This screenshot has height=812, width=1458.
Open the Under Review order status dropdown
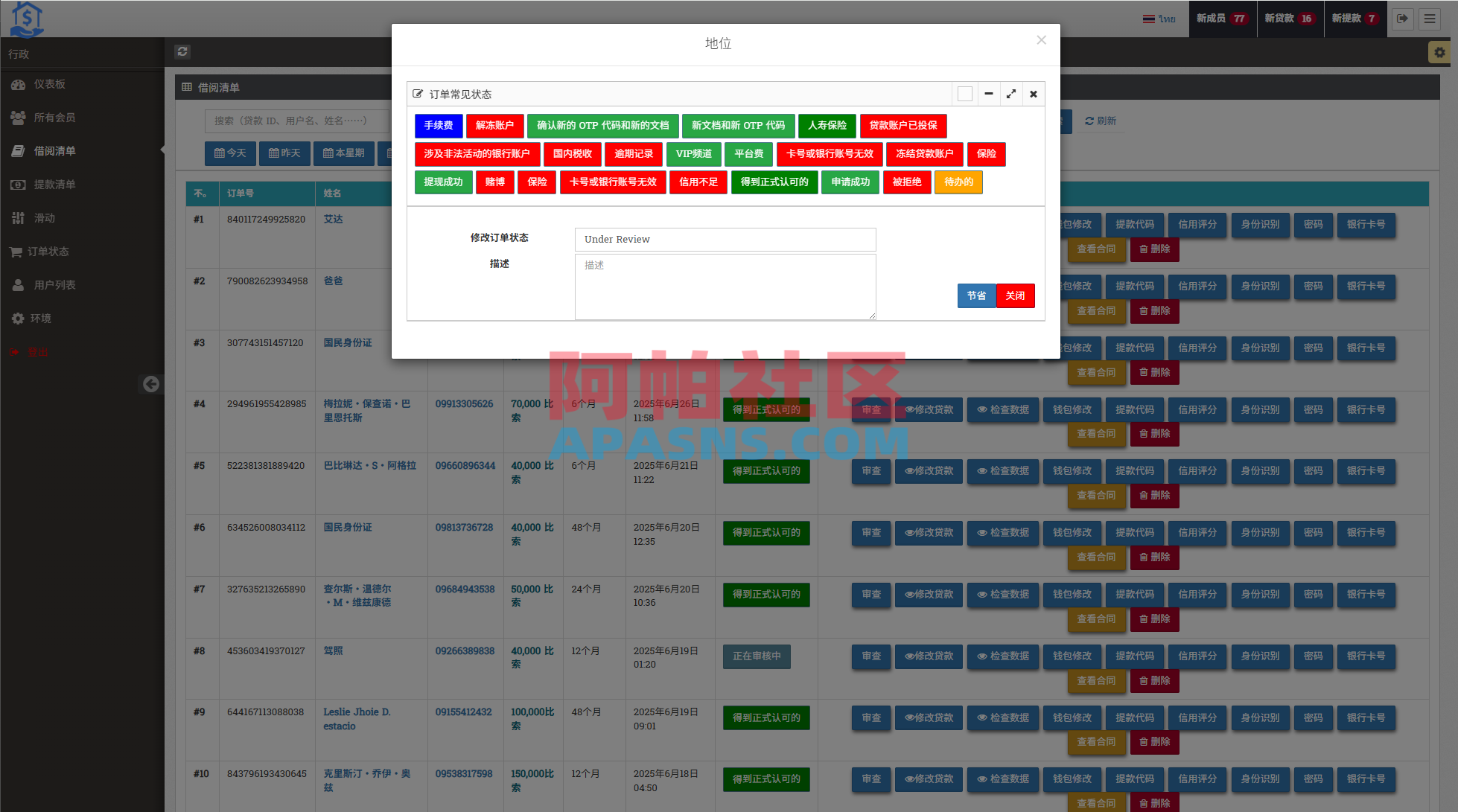pyautogui.click(x=725, y=239)
